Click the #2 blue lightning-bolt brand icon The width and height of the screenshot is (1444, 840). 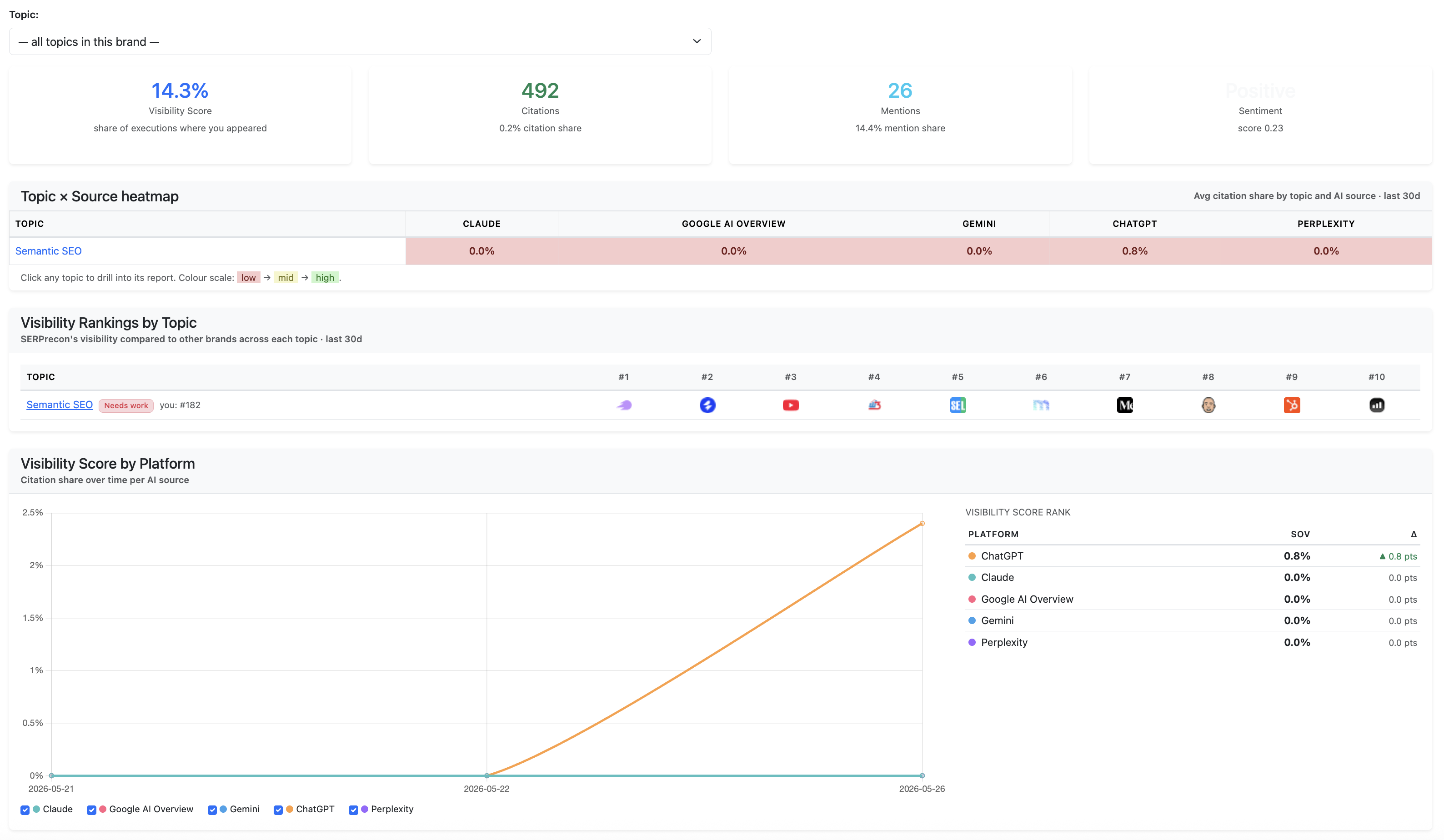pos(707,405)
